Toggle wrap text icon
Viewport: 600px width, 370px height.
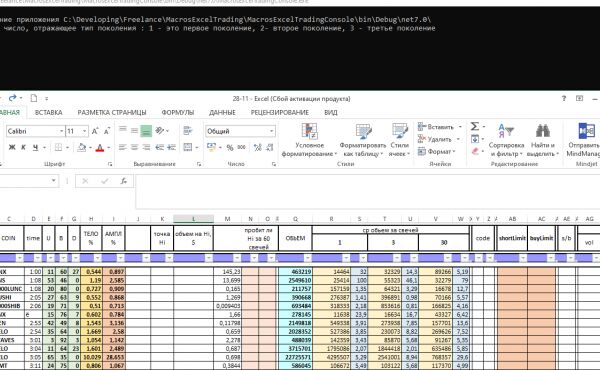[x=188, y=131]
